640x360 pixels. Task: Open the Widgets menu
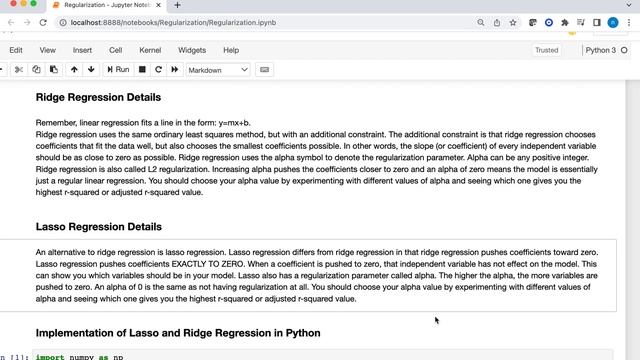pyautogui.click(x=192, y=50)
